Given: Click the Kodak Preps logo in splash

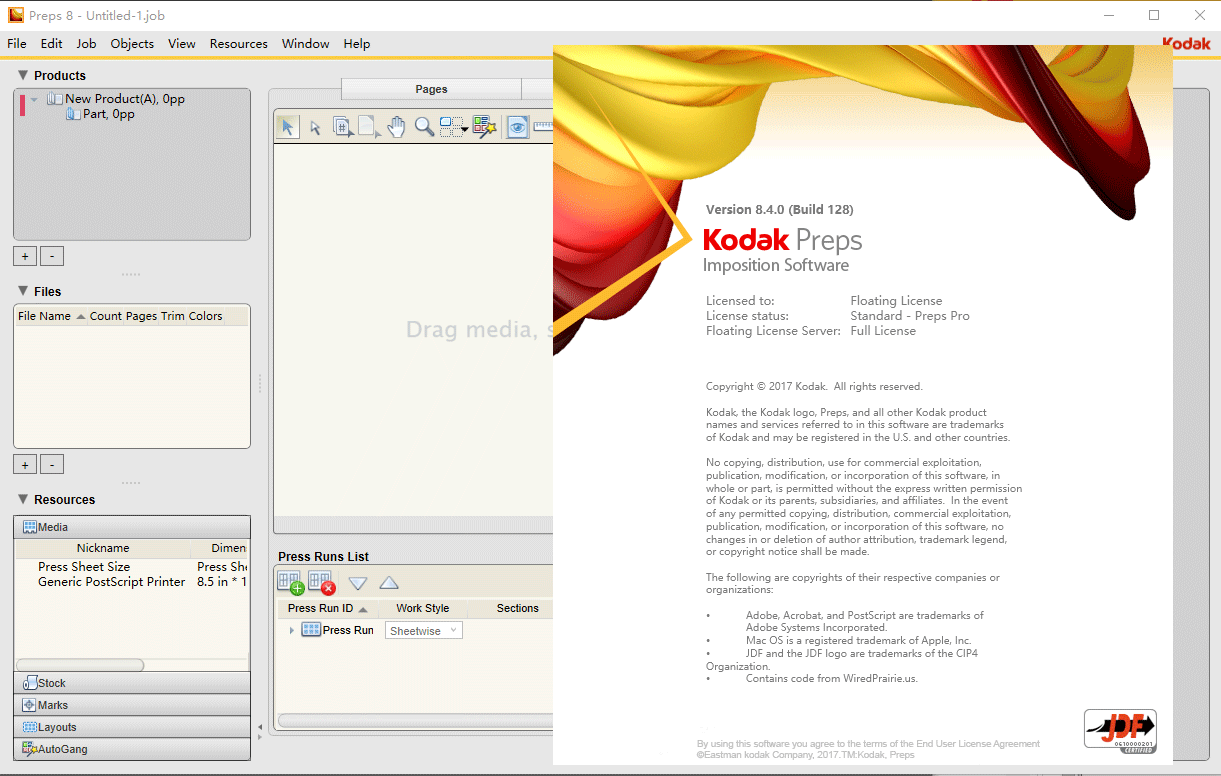Looking at the screenshot, I should click(x=782, y=240).
